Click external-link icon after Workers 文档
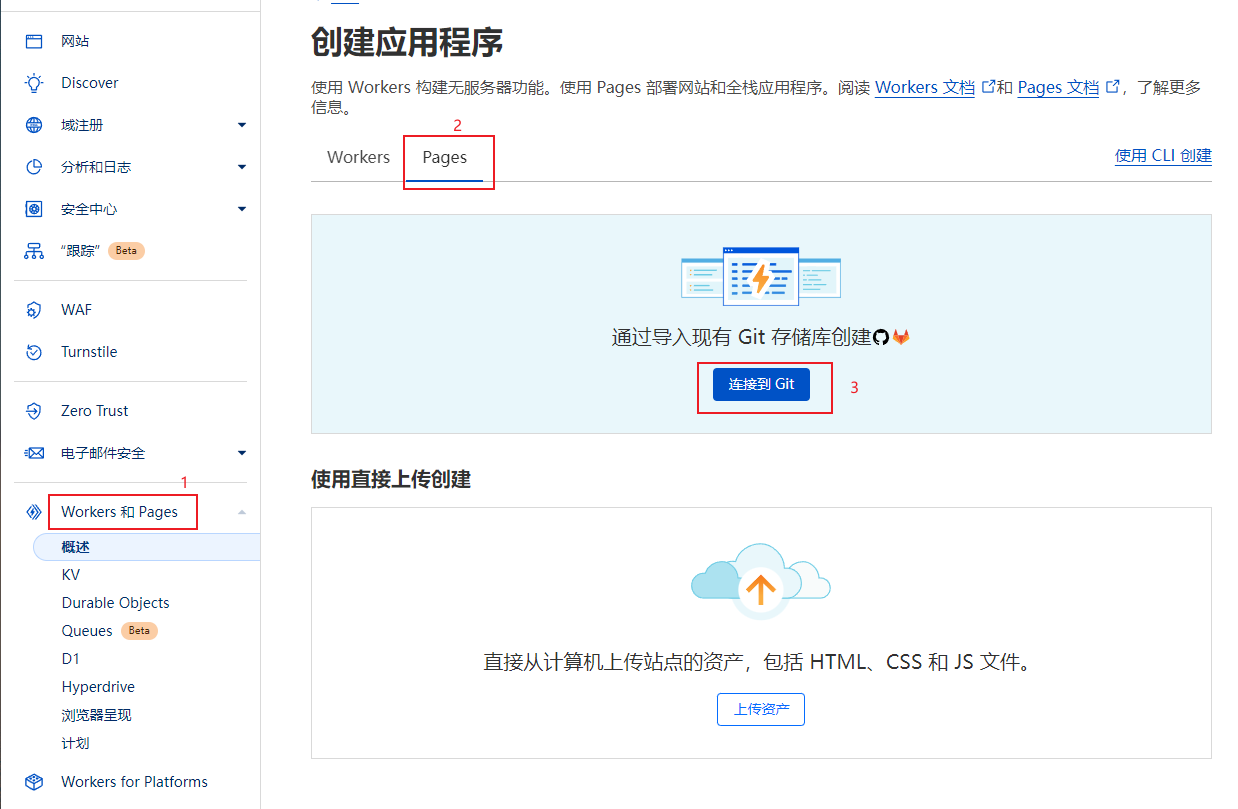Image resolution: width=1238 pixels, height=809 pixels. [x=989, y=87]
